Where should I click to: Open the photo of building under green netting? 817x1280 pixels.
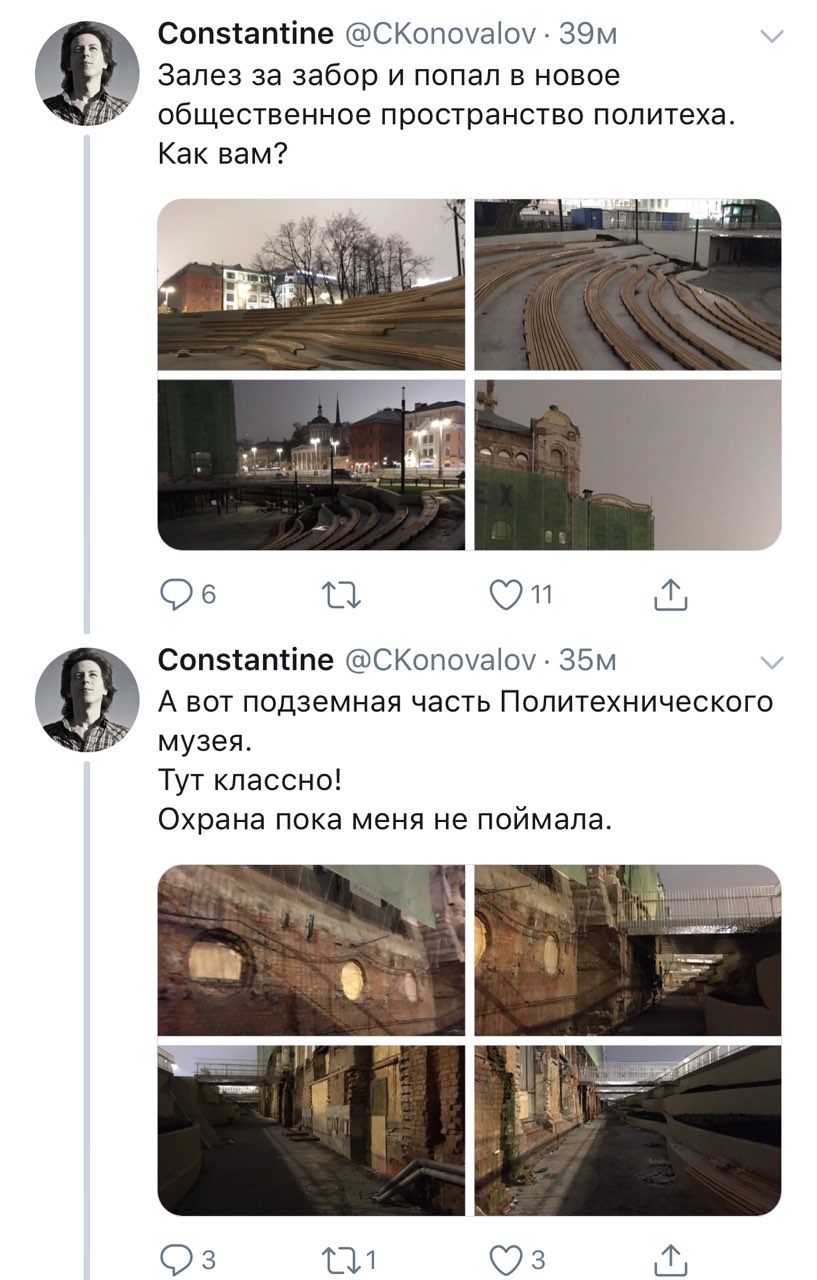coord(627,464)
